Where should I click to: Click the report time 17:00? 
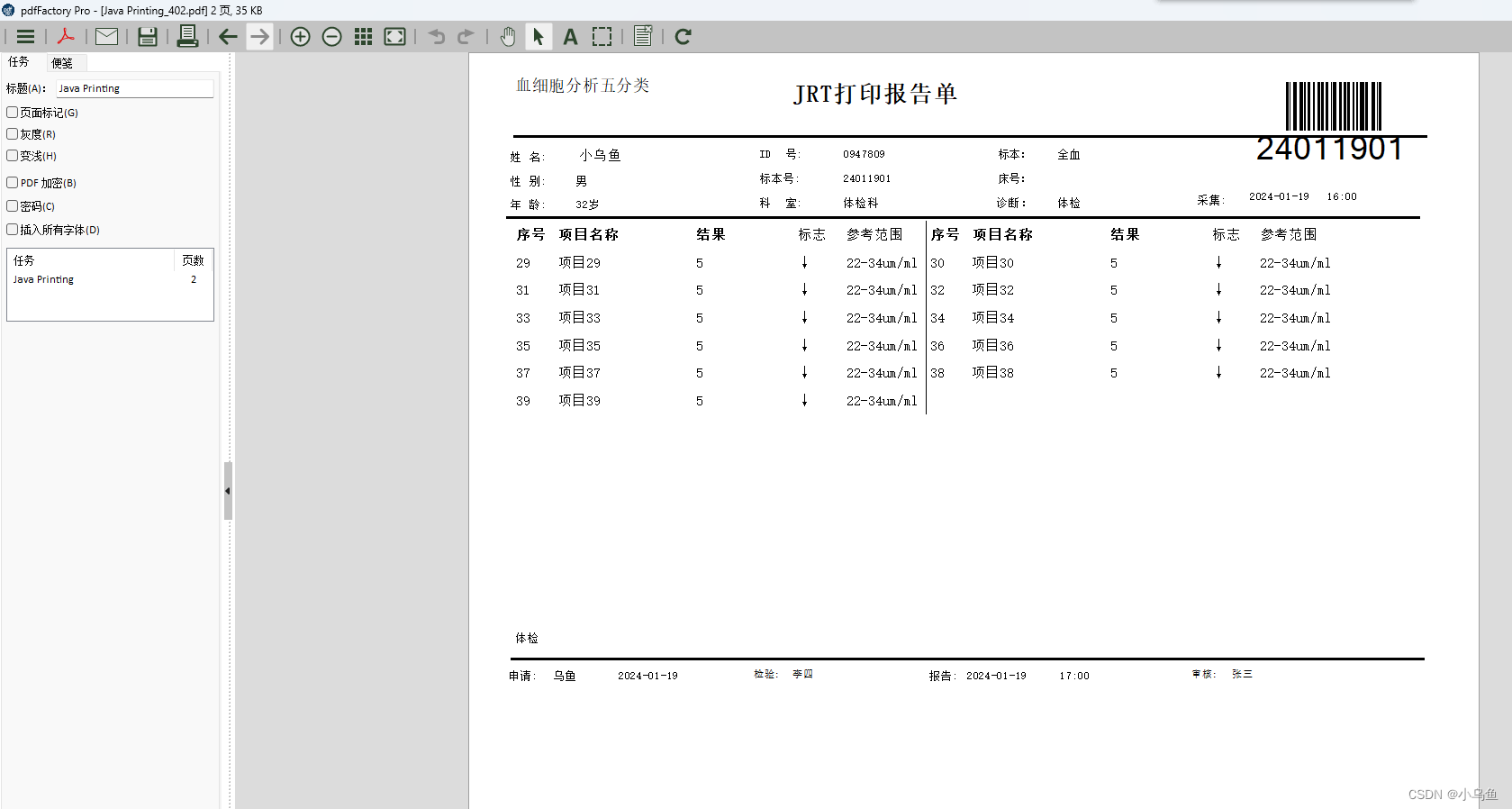[1074, 676]
